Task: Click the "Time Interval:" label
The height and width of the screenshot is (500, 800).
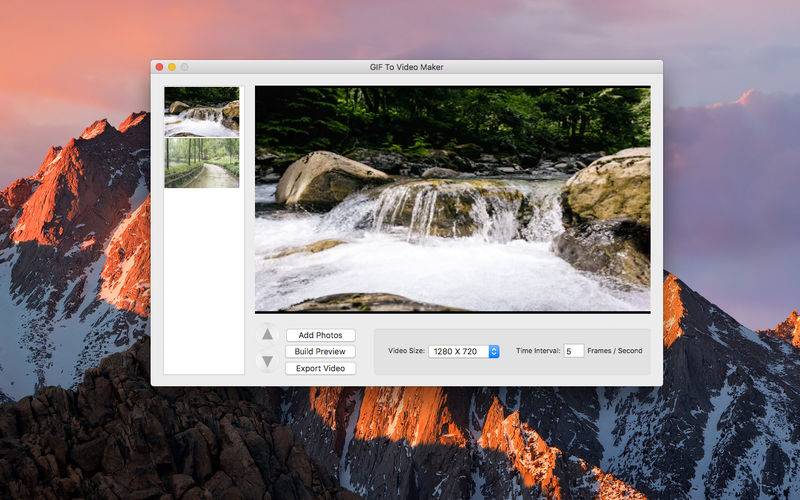Action: 538,351
